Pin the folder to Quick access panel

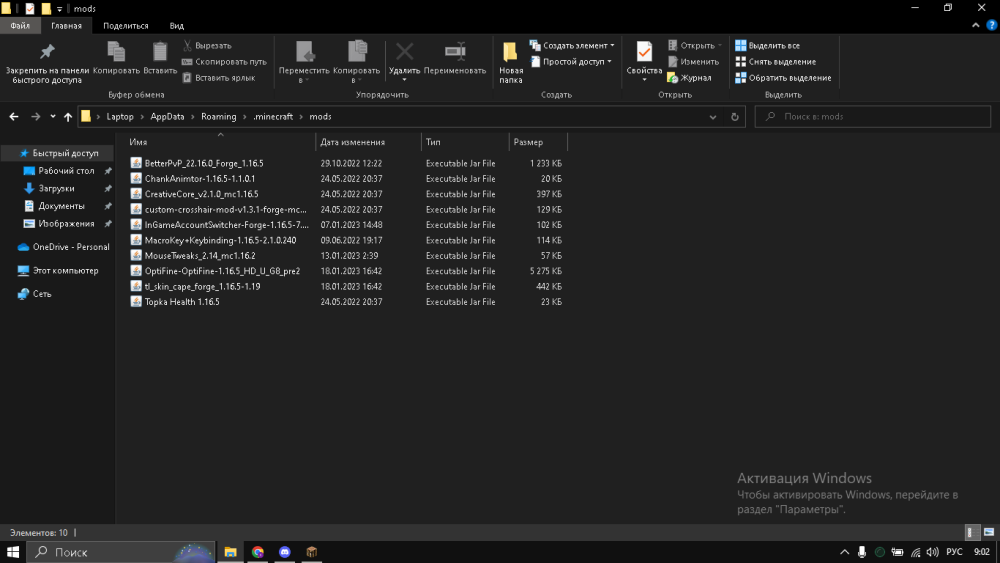coord(47,62)
